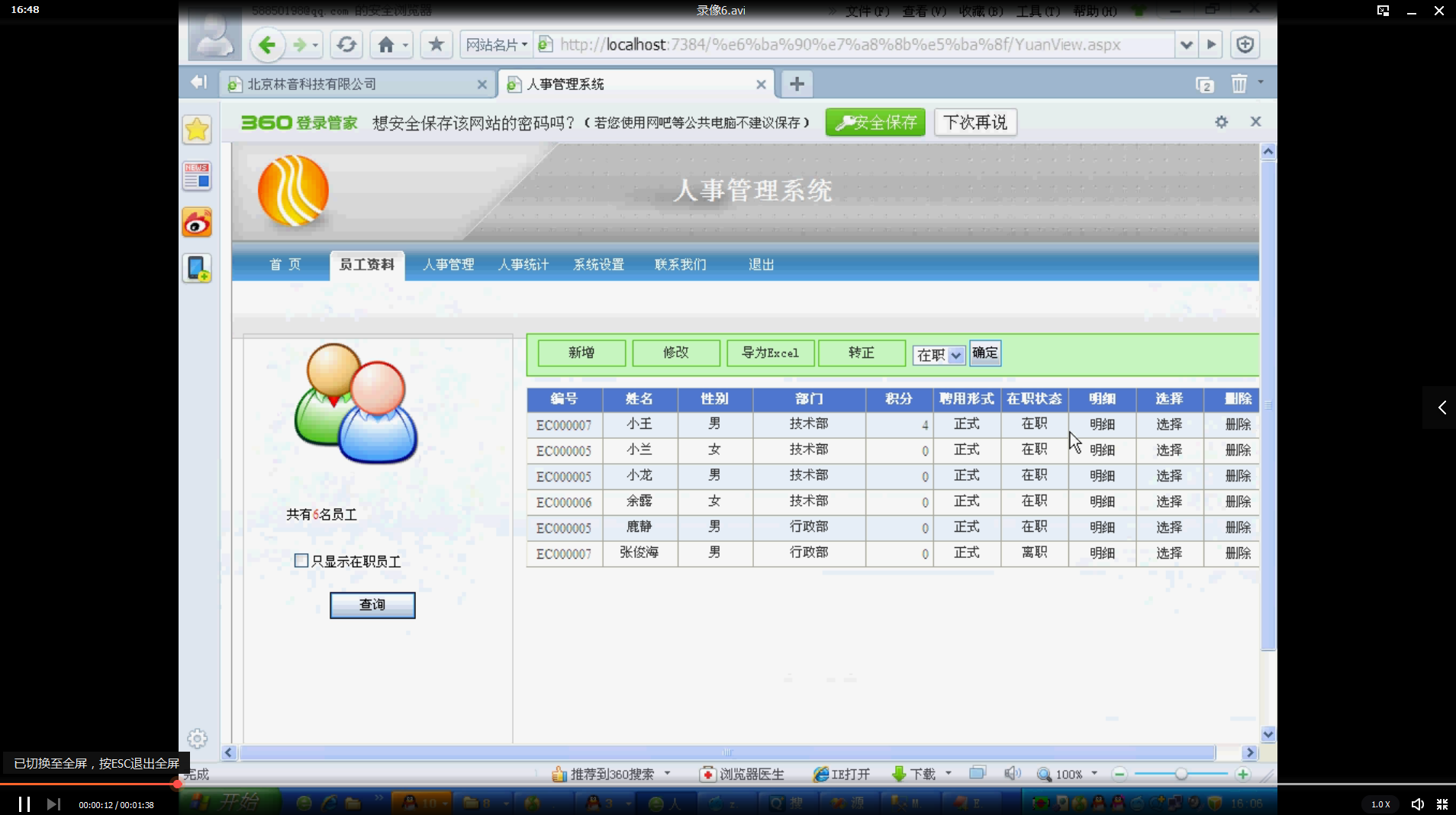This screenshot has height=815, width=1456.
Task: Check 只显示在职员工 checkbox
Action: tap(301, 561)
